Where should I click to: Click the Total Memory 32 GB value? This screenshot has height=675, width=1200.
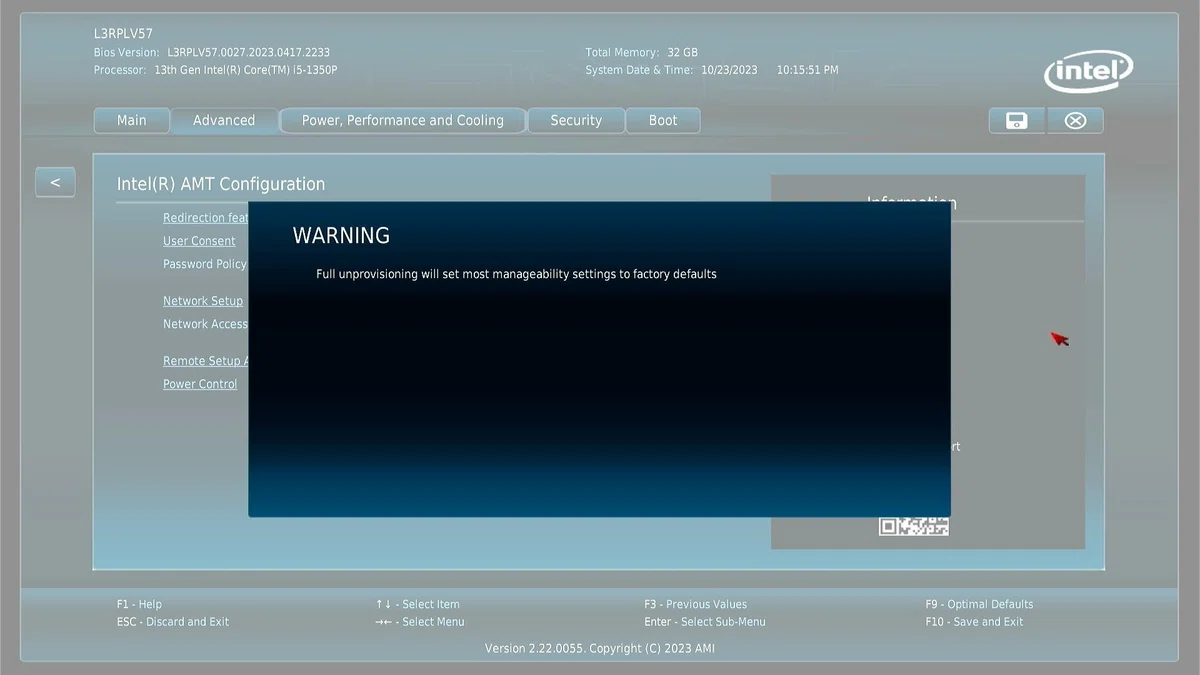683,52
